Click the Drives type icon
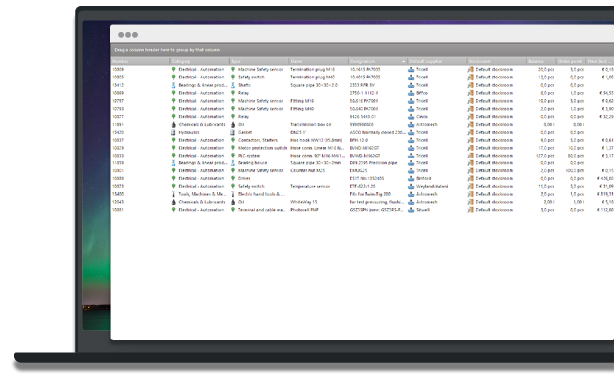The width and height of the screenshot is (614, 375). point(233,178)
